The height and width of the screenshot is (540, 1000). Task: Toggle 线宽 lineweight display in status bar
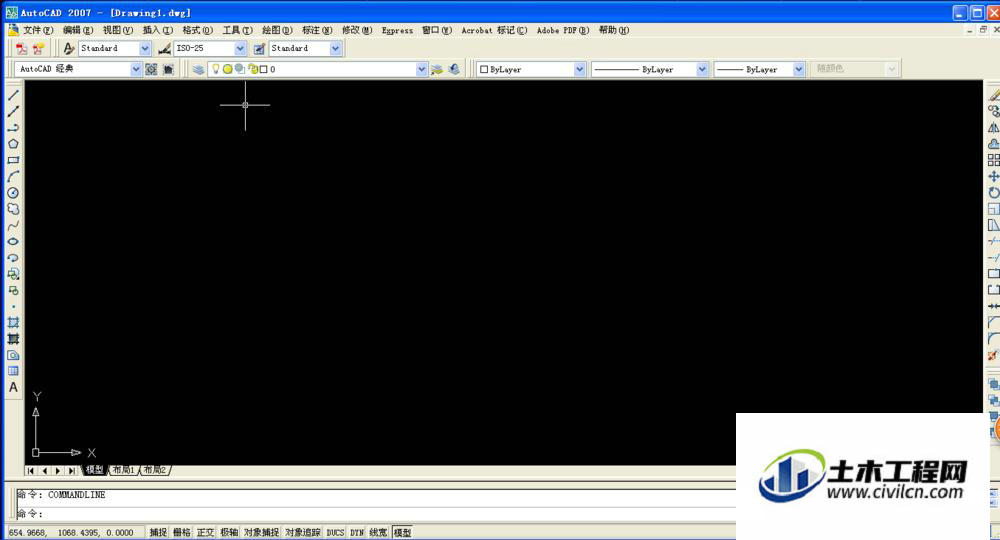point(378,532)
